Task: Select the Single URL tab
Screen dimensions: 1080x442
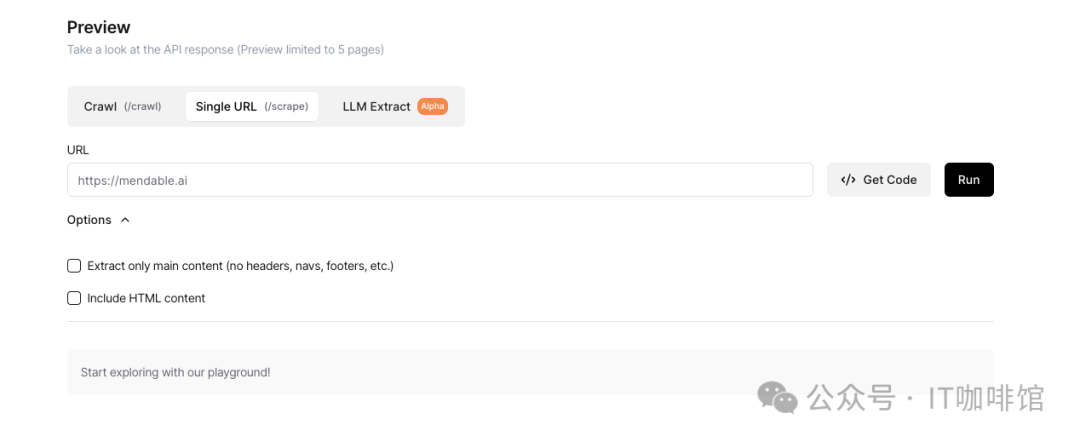Action: (251, 107)
